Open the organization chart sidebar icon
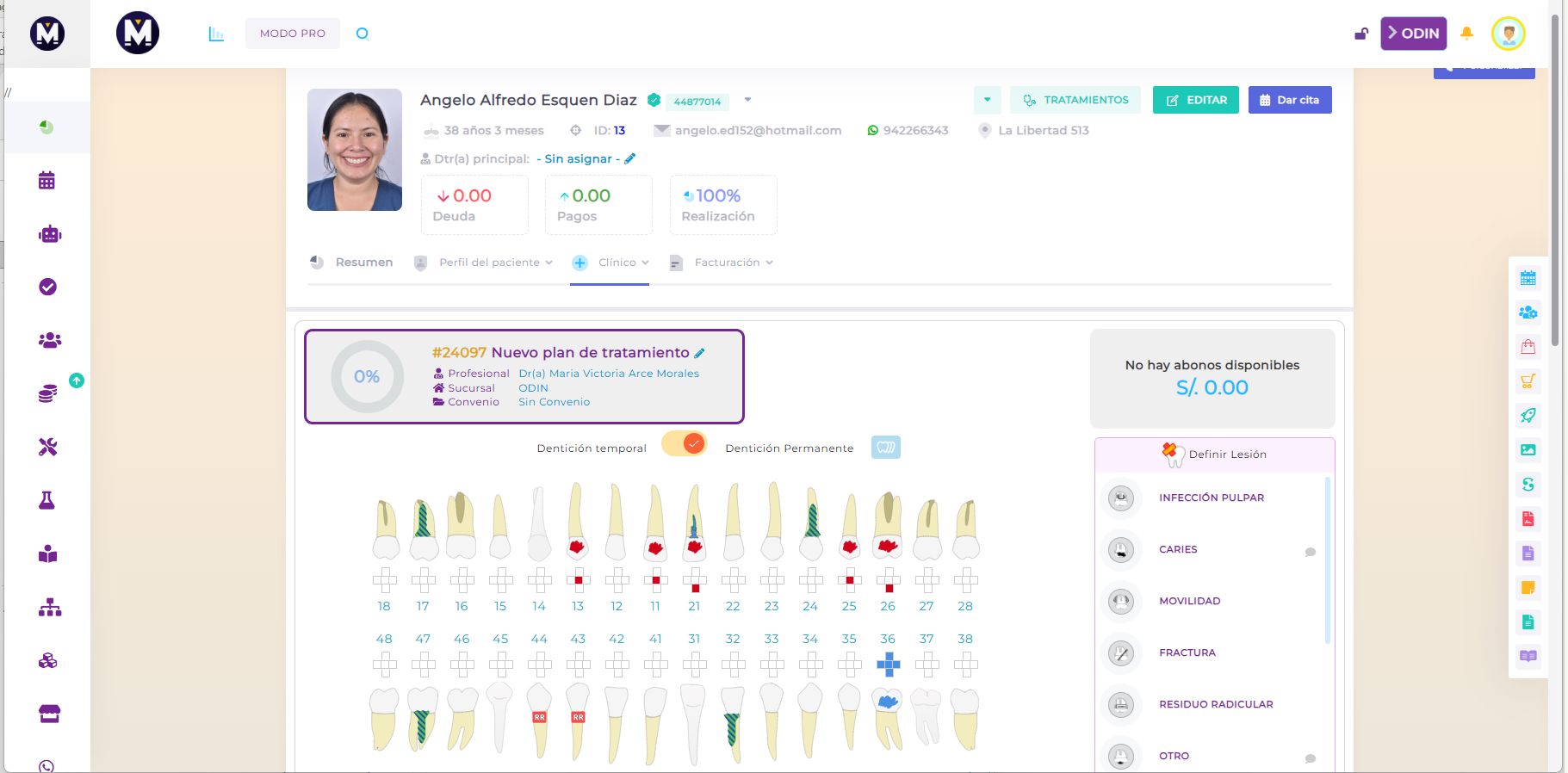The width and height of the screenshot is (1568, 773). pos(50,608)
